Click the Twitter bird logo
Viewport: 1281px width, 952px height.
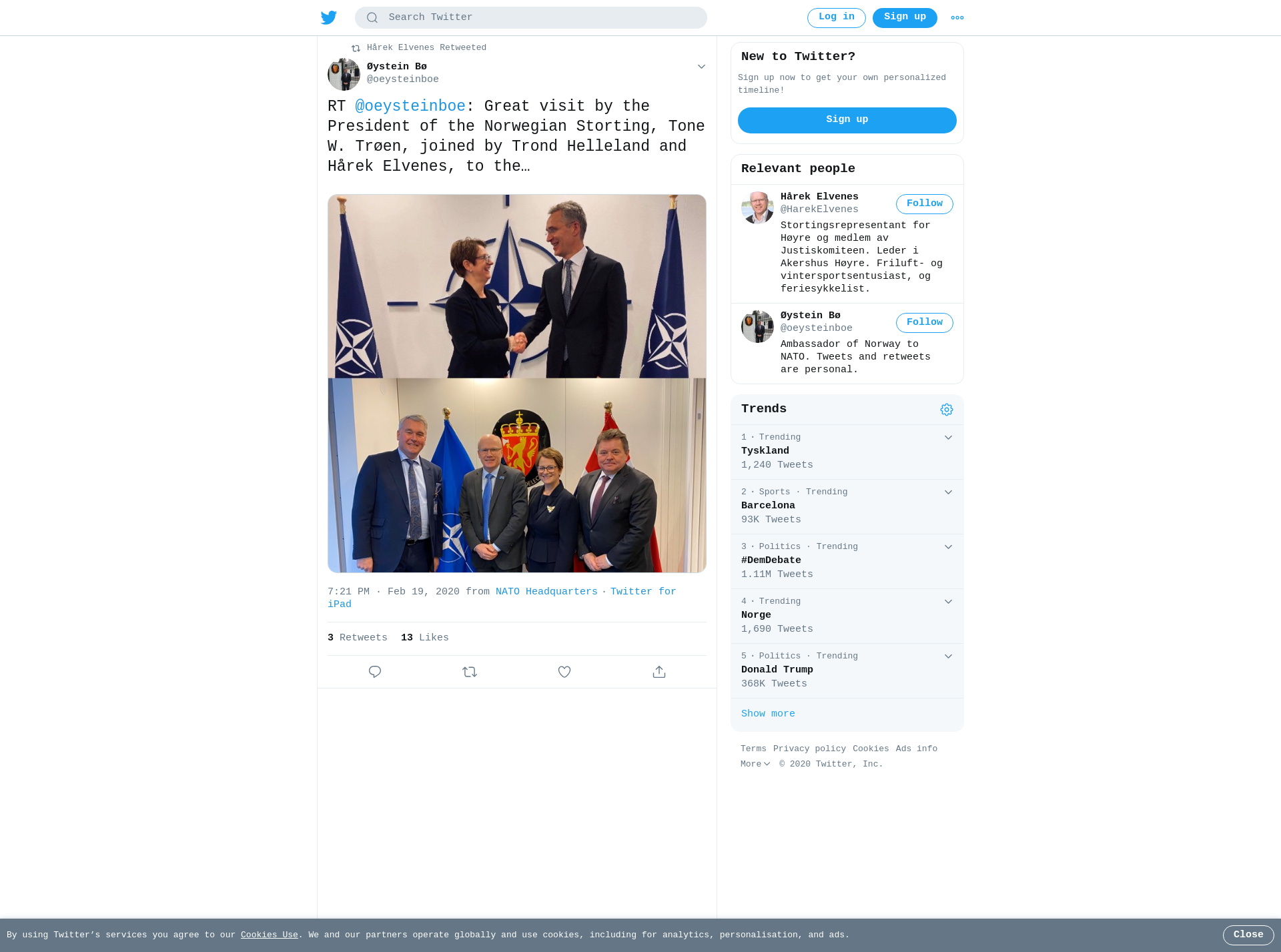pyautogui.click(x=329, y=17)
